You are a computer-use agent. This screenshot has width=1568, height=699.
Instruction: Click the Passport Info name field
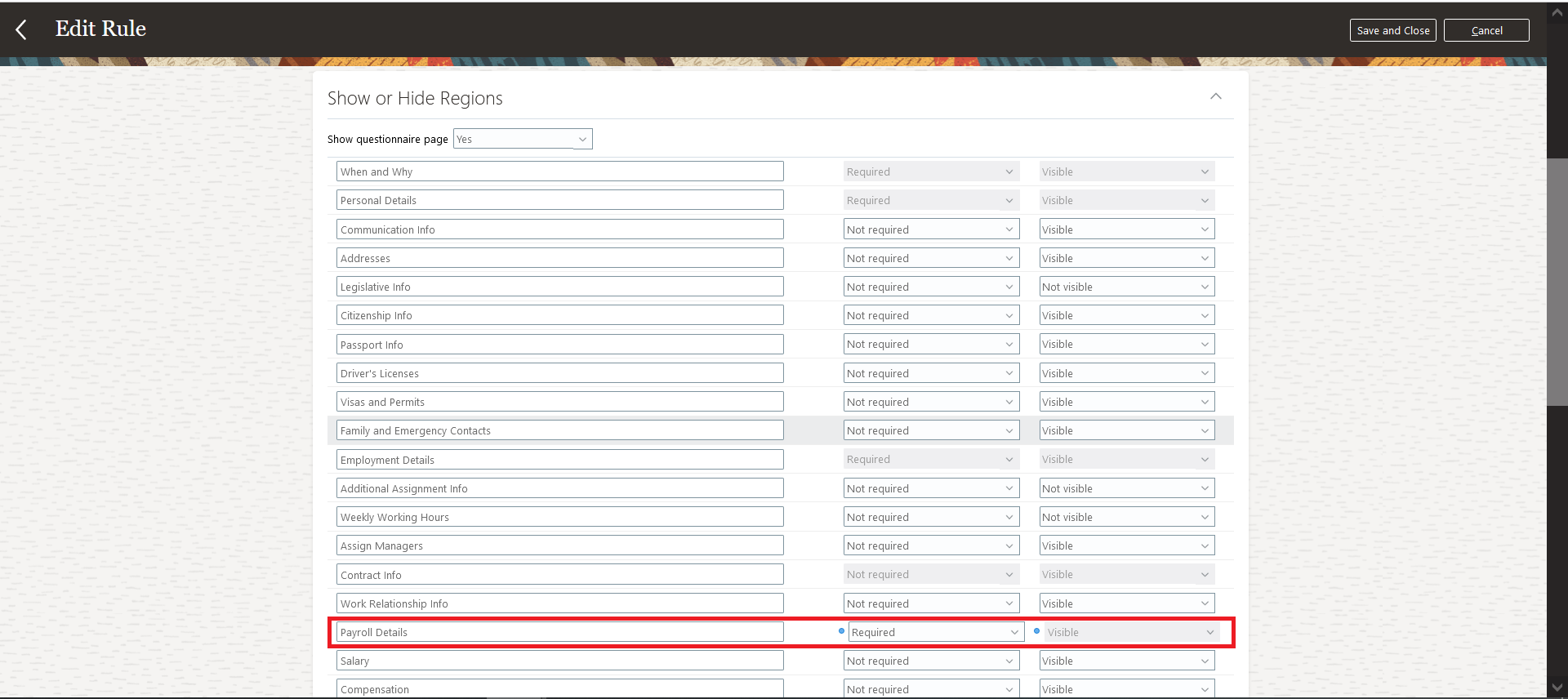pos(560,345)
